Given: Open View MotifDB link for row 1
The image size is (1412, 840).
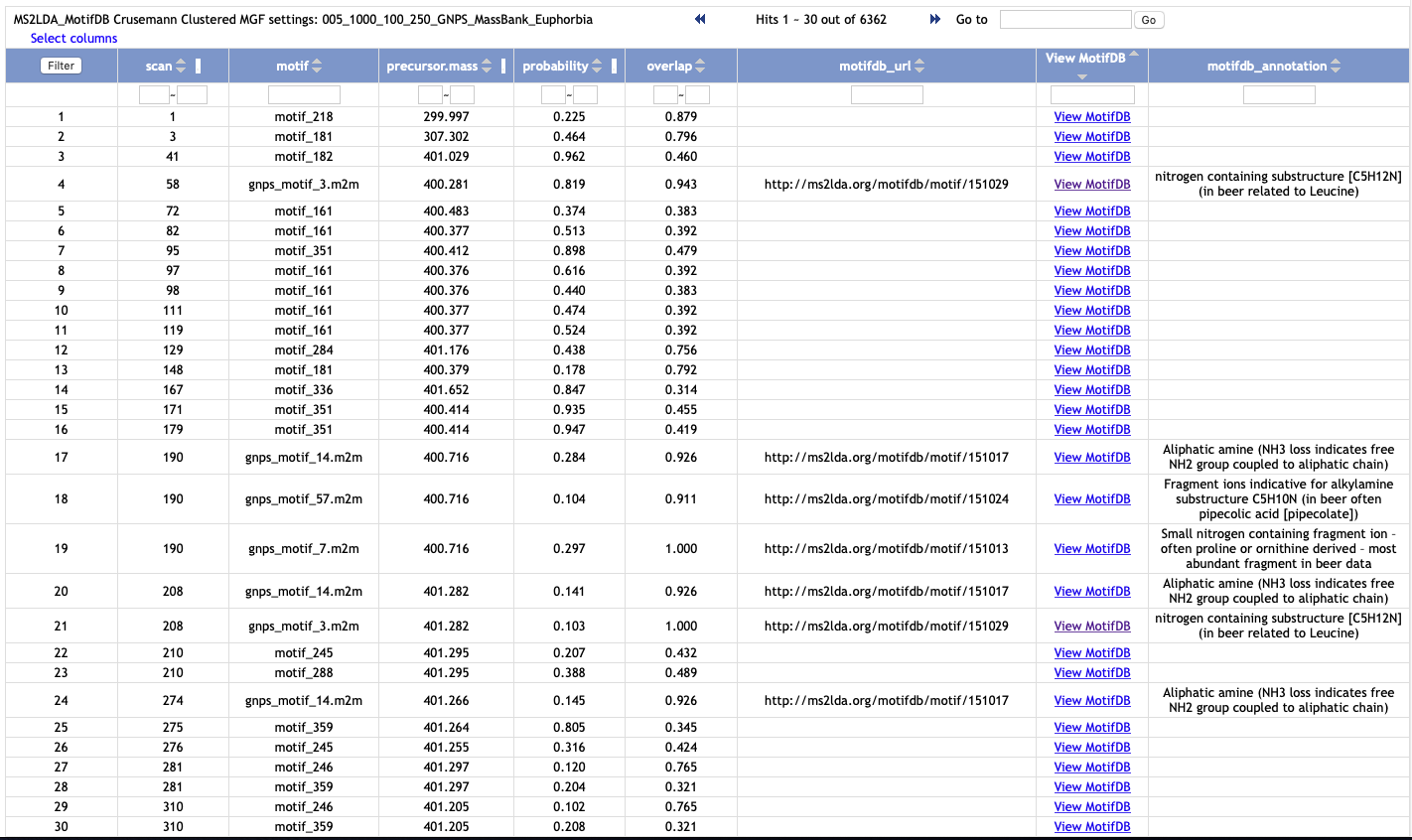Looking at the screenshot, I should click(1092, 117).
